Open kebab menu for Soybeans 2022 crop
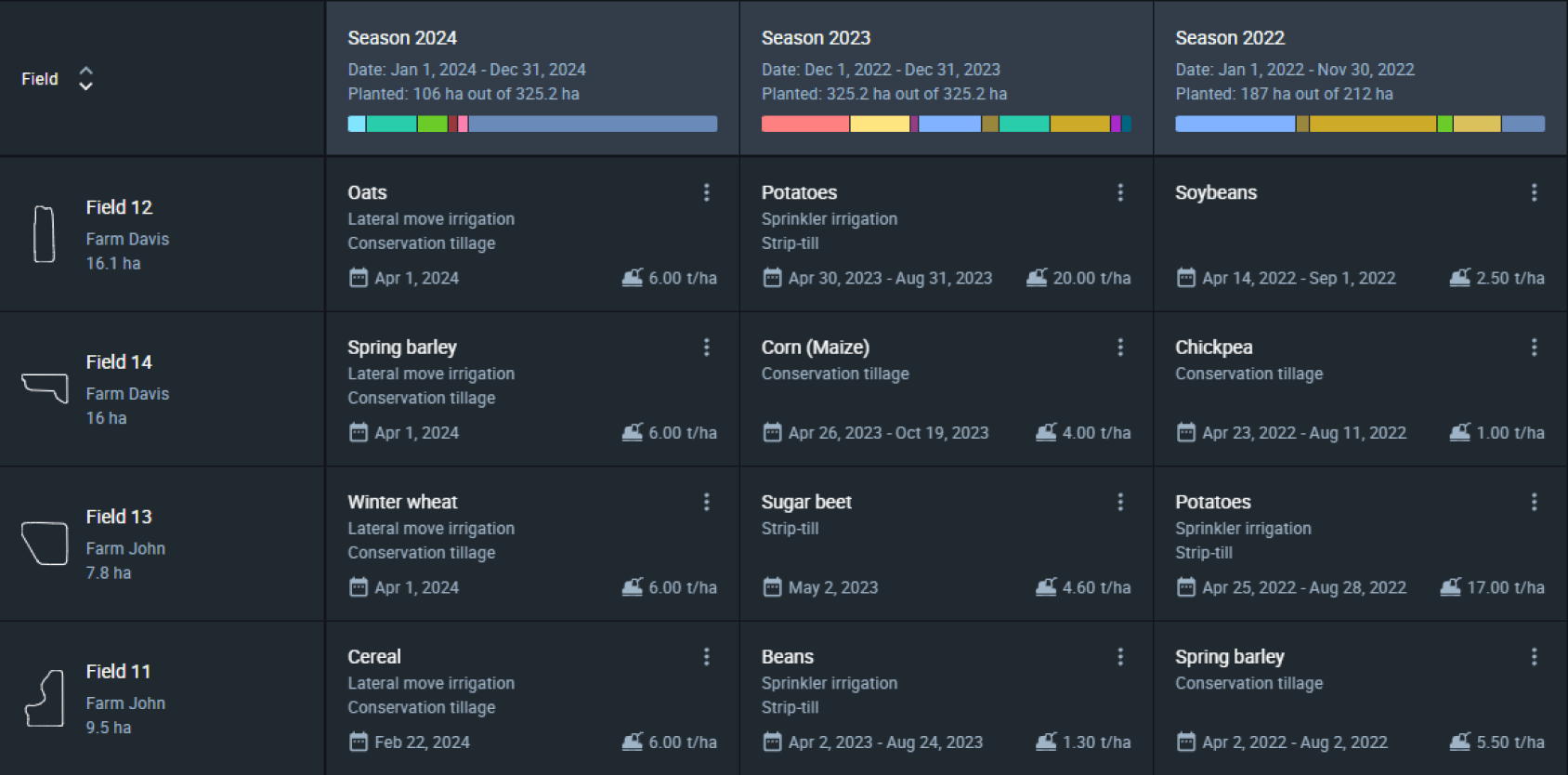1568x775 pixels. [1534, 192]
